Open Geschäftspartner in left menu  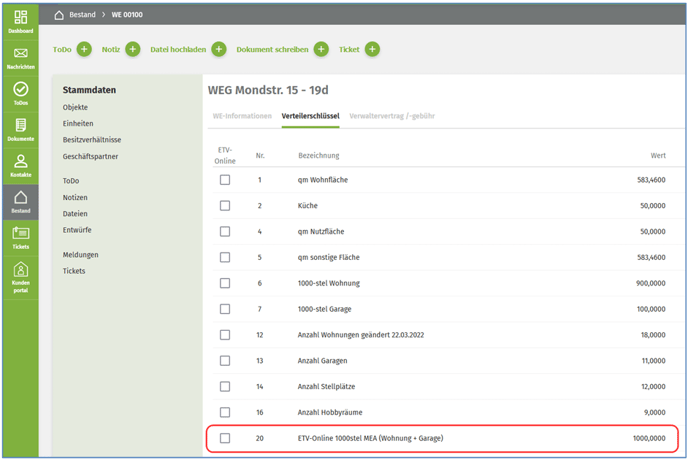(90, 156)
